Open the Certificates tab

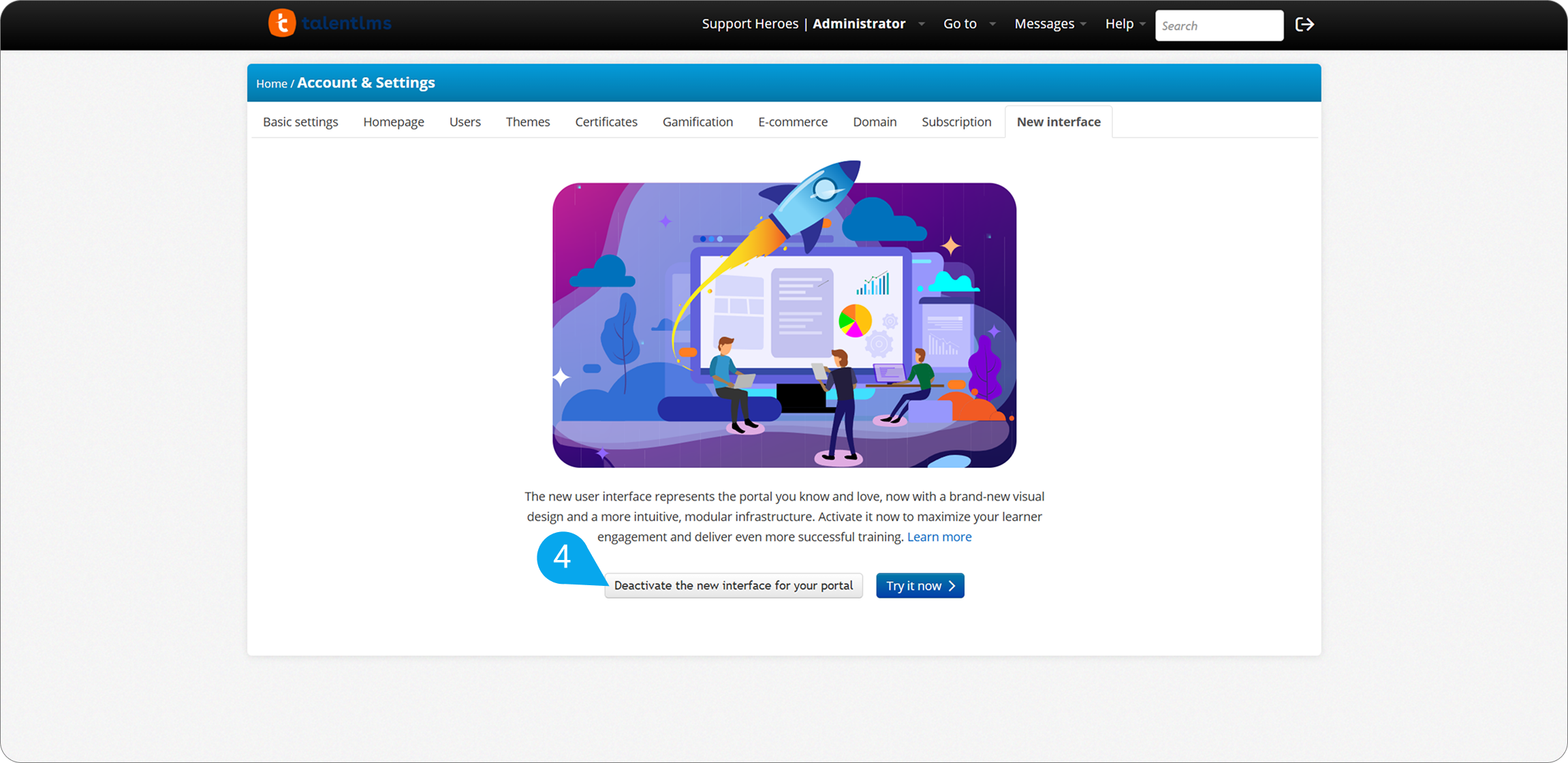point(606,122)
